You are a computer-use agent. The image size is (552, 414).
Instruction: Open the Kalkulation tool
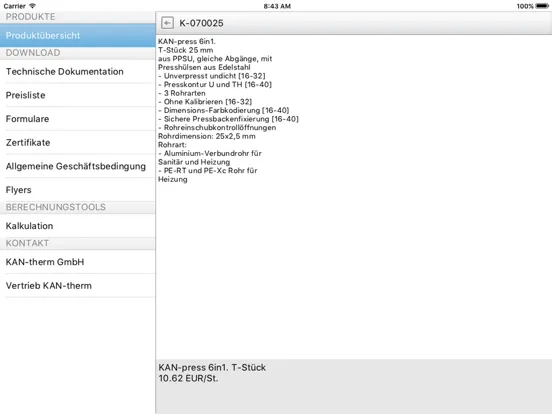(77, 226)
